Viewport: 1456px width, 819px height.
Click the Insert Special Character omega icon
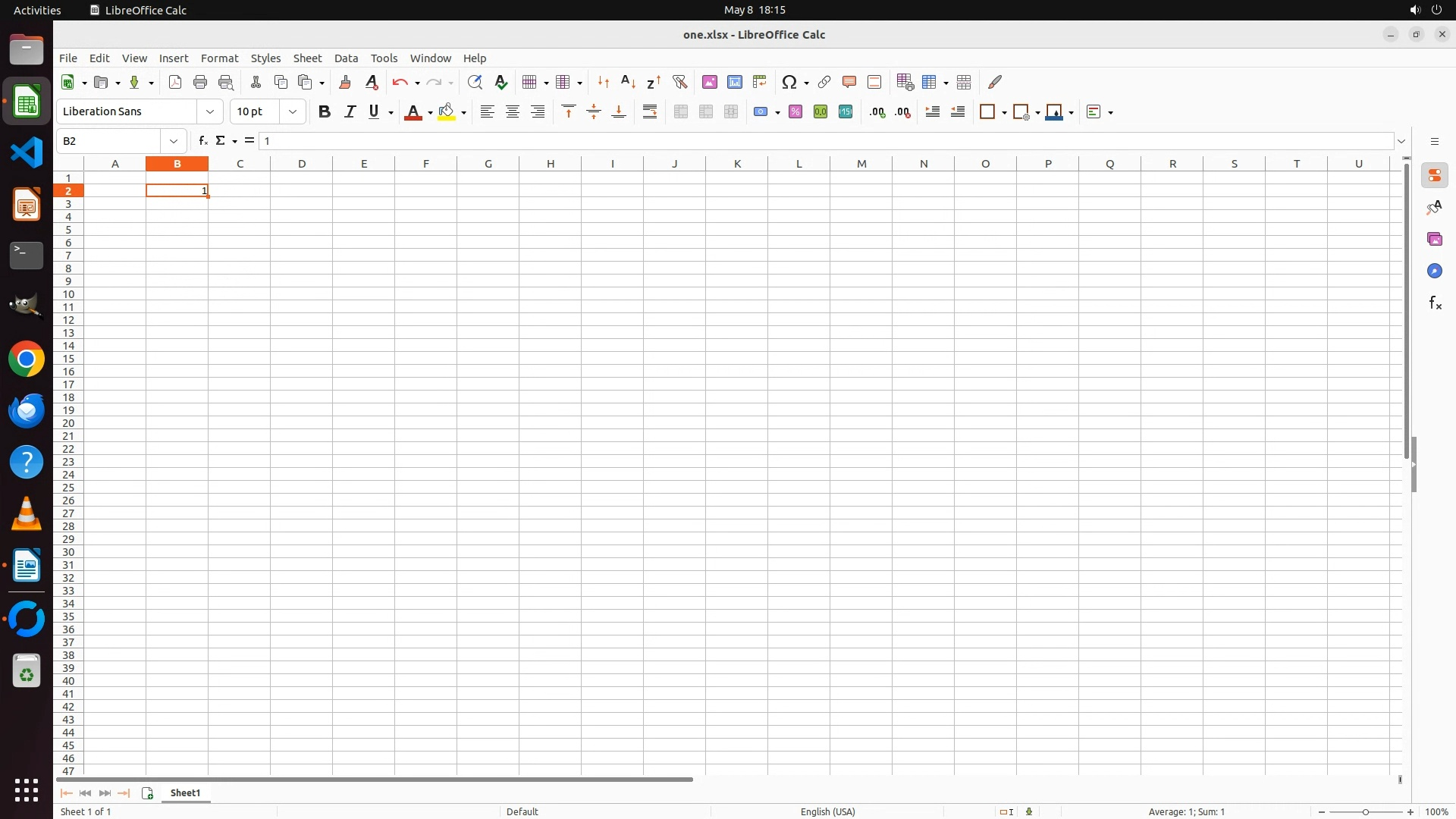point(789,82)
